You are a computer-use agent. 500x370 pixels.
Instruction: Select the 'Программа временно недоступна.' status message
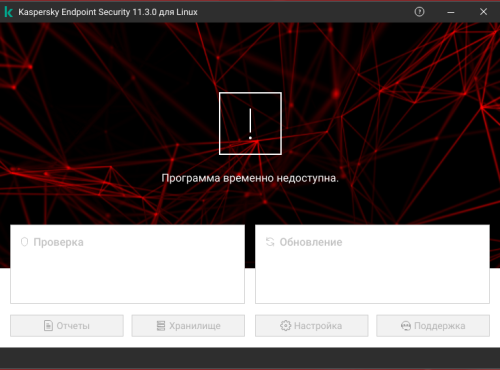[250, 178]
